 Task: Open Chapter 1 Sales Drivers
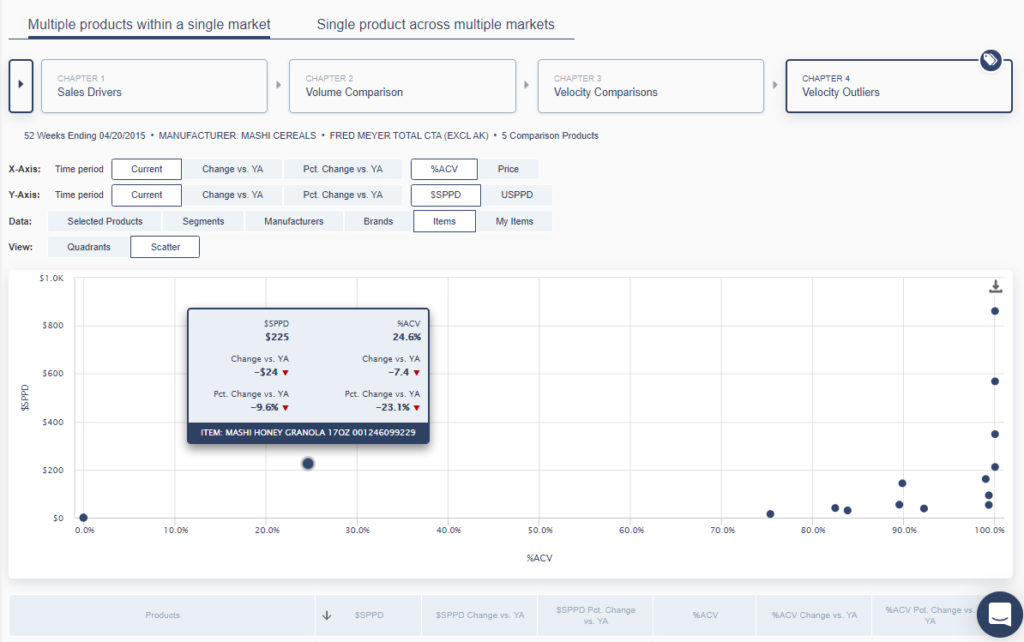coord(154,86)
